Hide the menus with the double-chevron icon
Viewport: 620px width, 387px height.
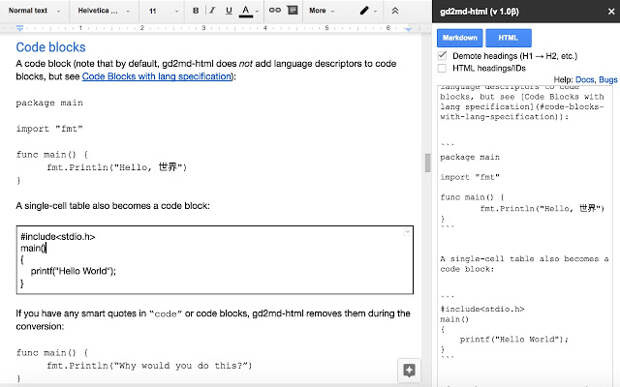pyautogui.click(x=395, y=11)
